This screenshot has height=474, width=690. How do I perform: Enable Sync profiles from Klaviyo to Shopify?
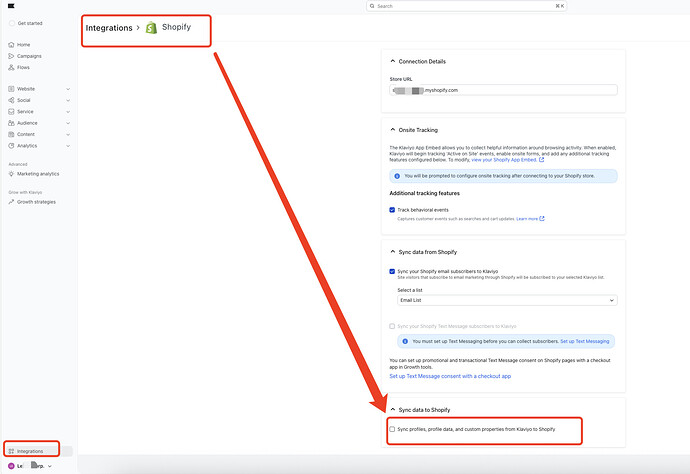(392, 429)
